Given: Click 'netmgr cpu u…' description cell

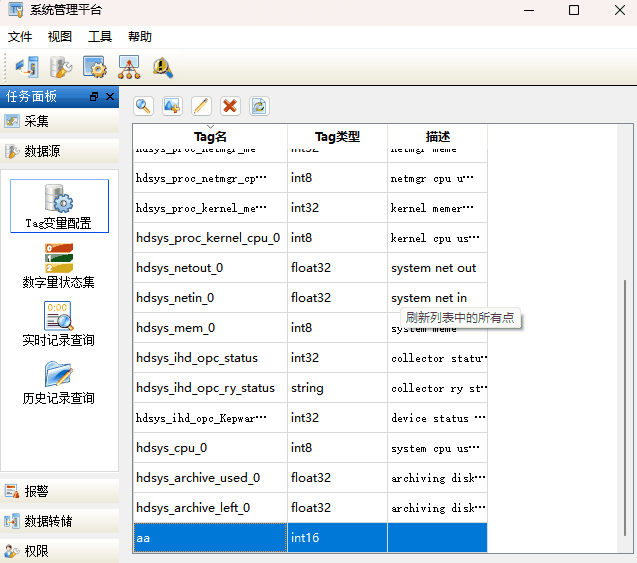Looking at the screenshot, I should [438, 178].
